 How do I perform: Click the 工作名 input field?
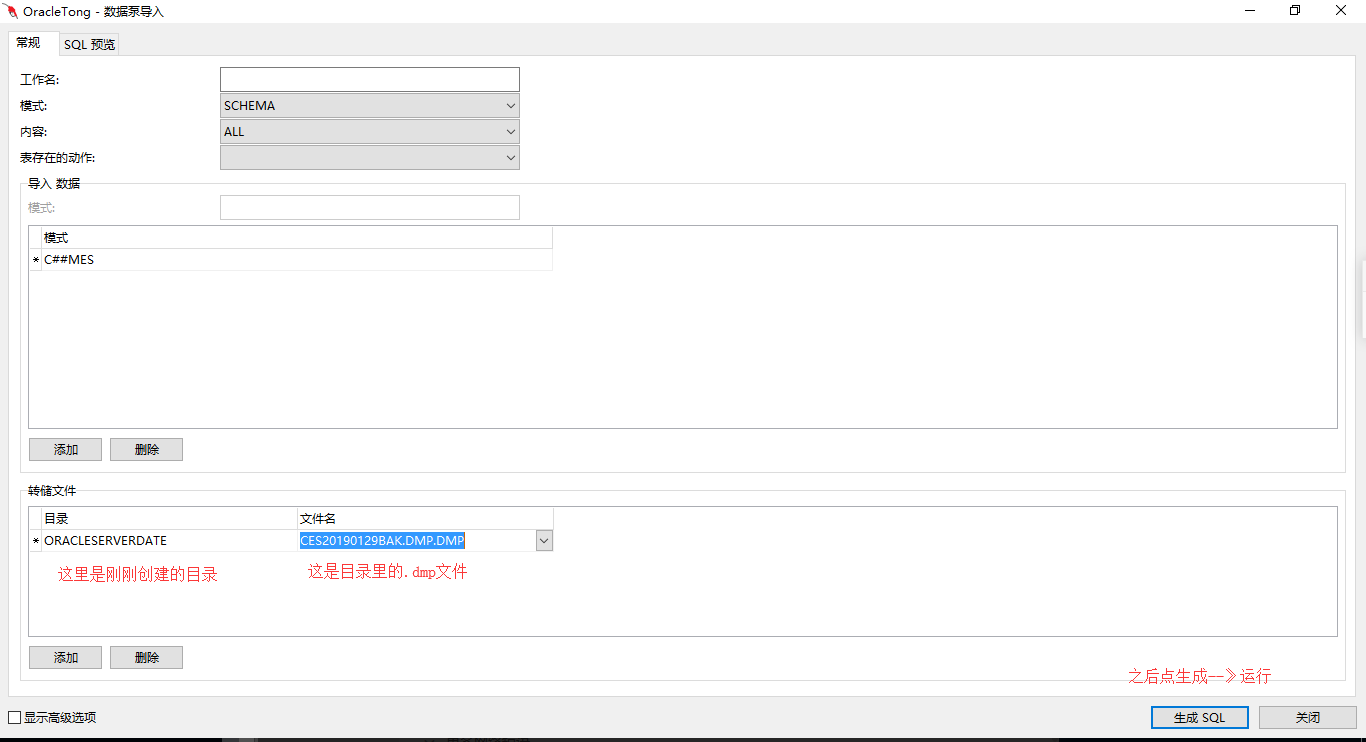(369, 79)
